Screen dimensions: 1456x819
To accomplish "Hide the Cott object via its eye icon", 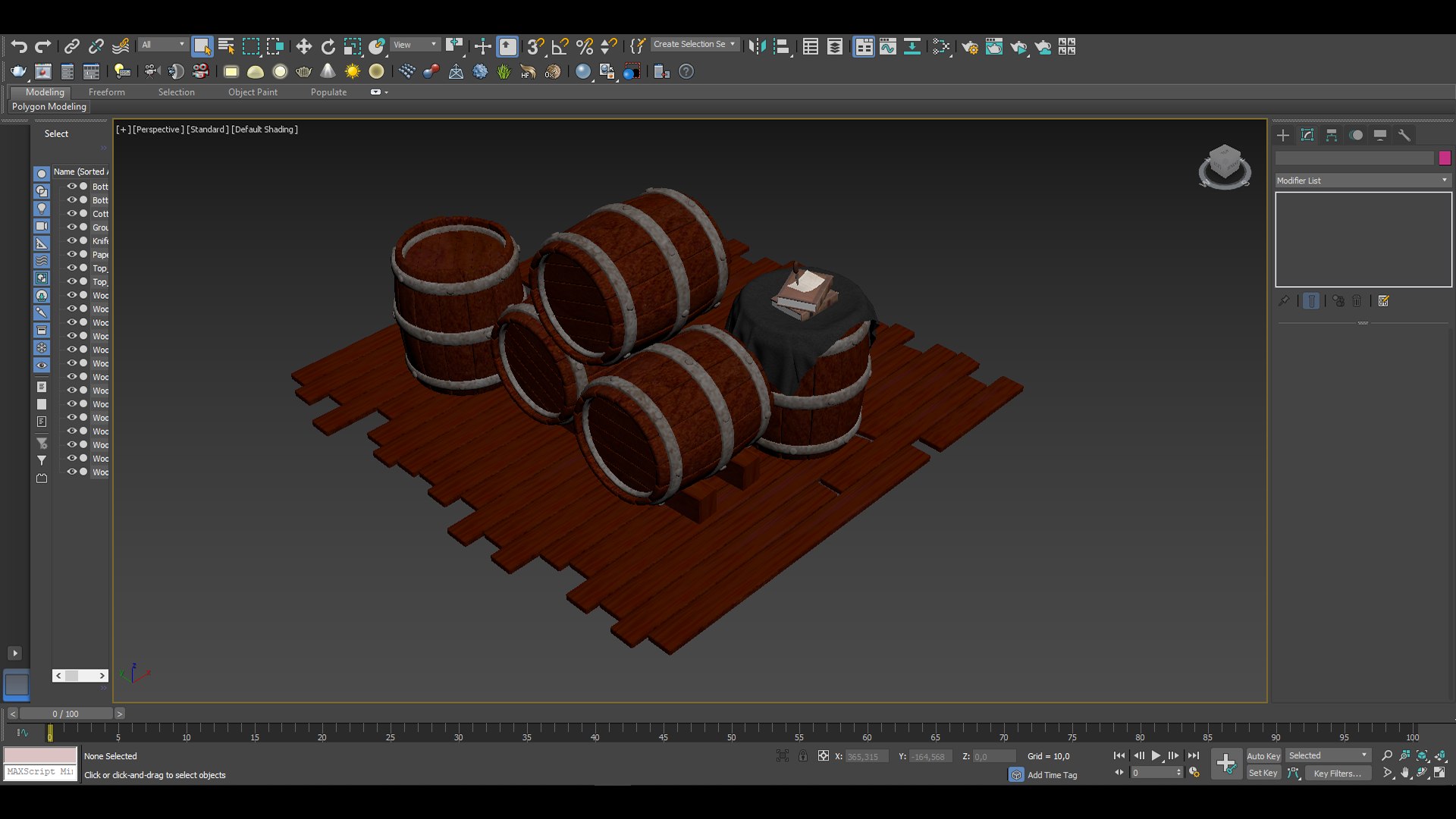I will coord(72,213).
